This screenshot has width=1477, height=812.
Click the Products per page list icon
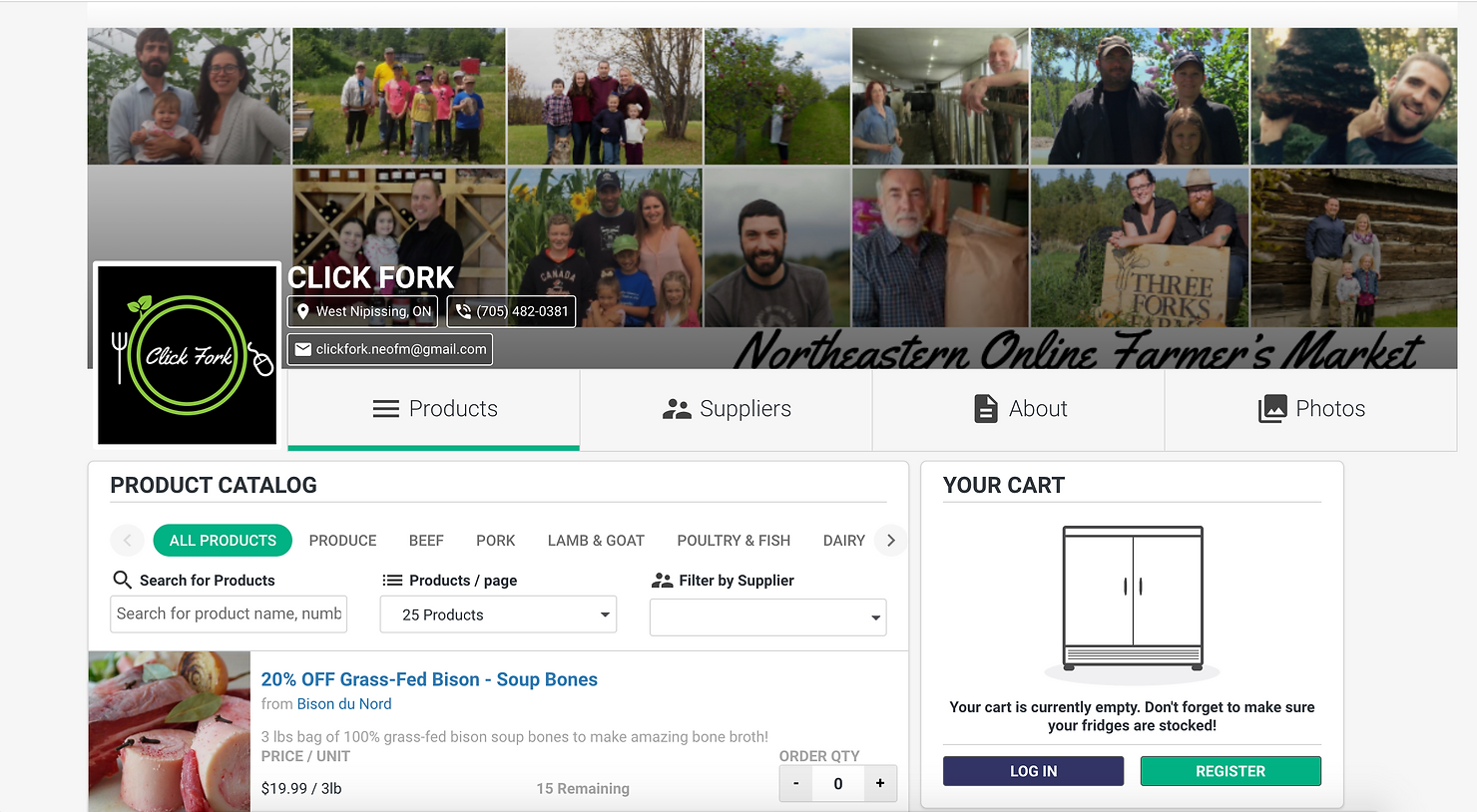(x=392, y=580)
